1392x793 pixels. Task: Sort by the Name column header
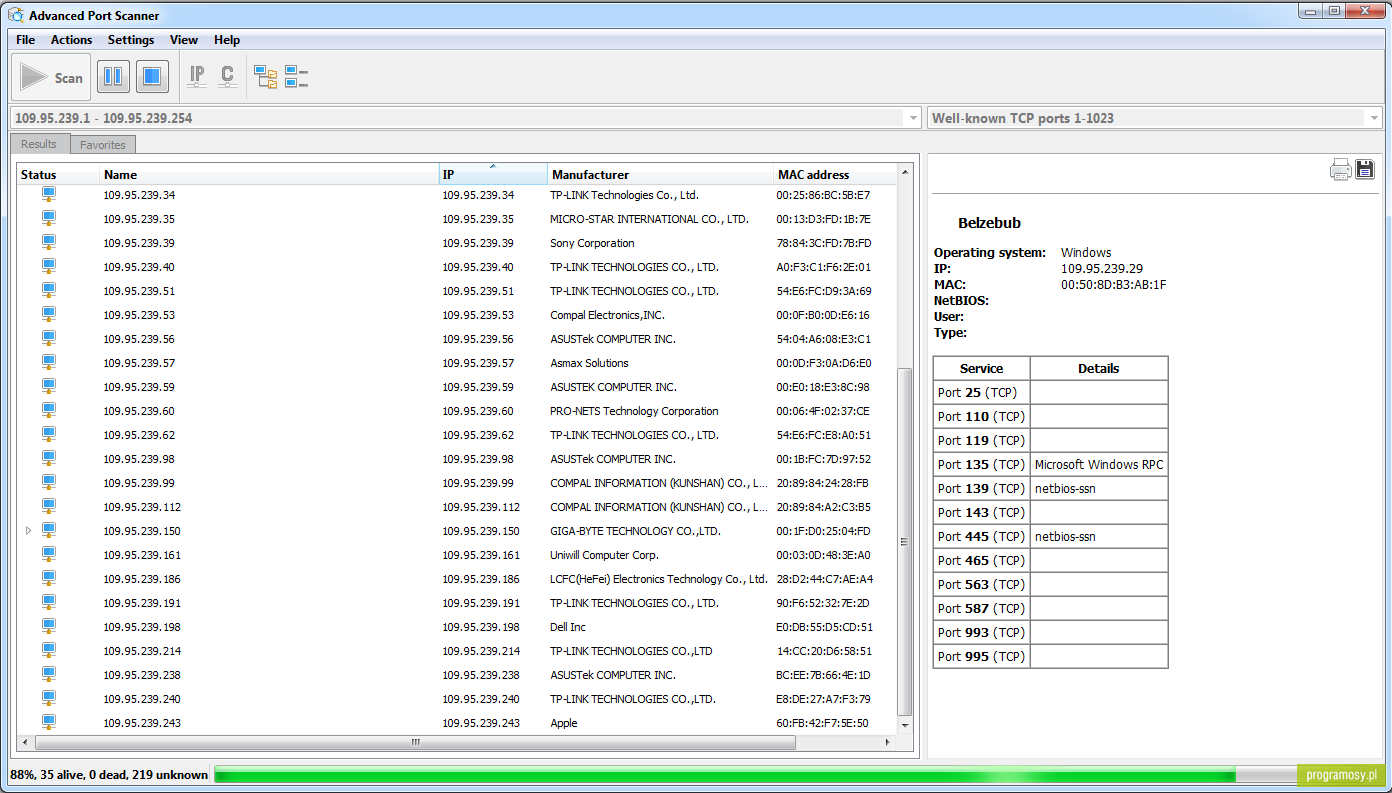(270, 175)
